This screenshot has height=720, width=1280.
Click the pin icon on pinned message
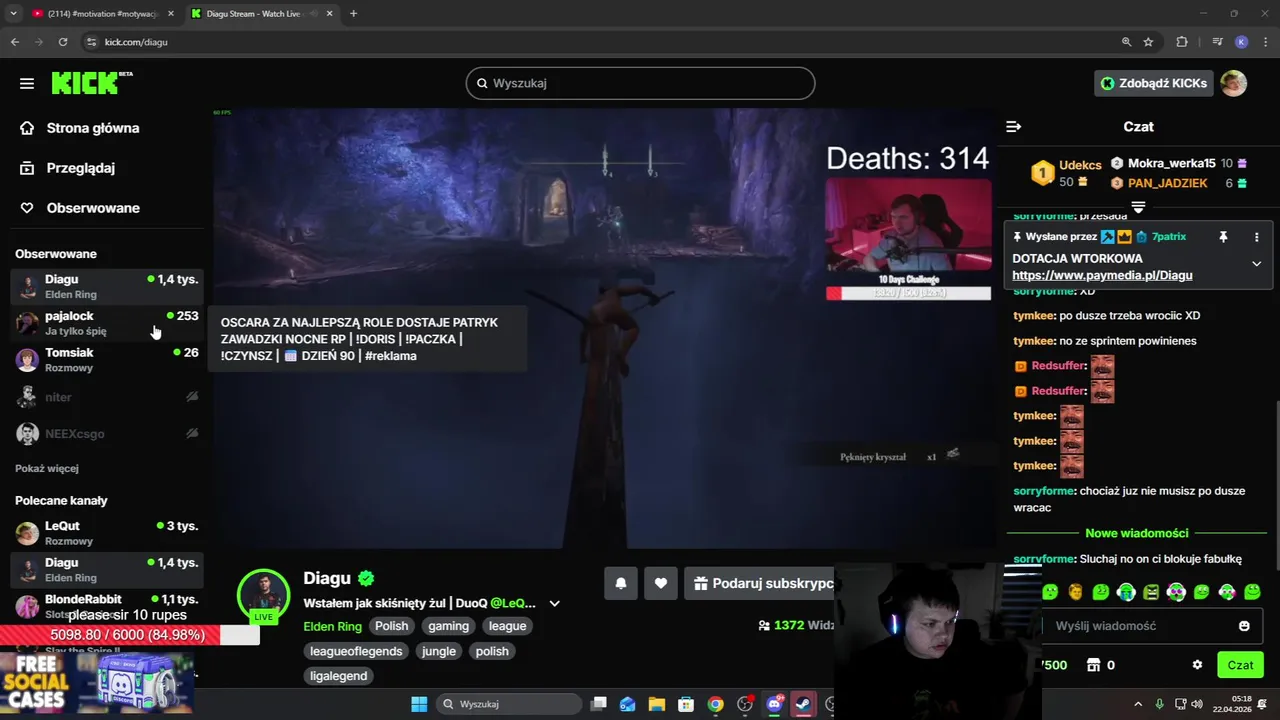point(1222,237)
